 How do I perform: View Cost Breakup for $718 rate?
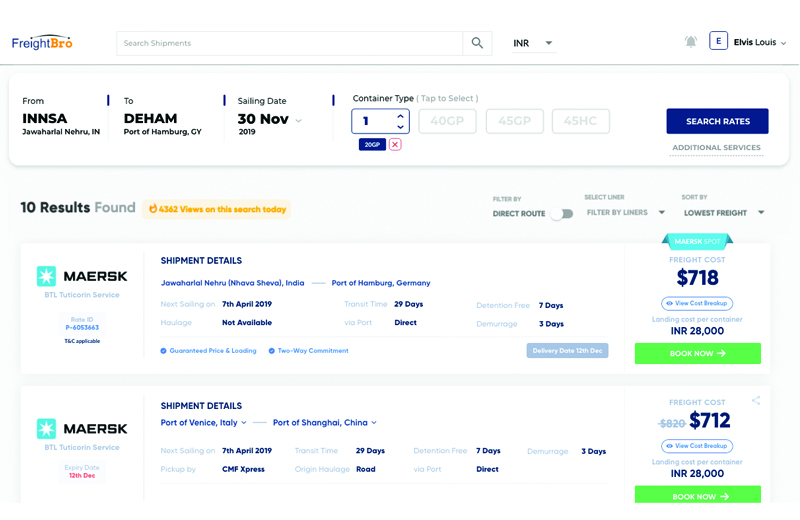tap(697, 303)
